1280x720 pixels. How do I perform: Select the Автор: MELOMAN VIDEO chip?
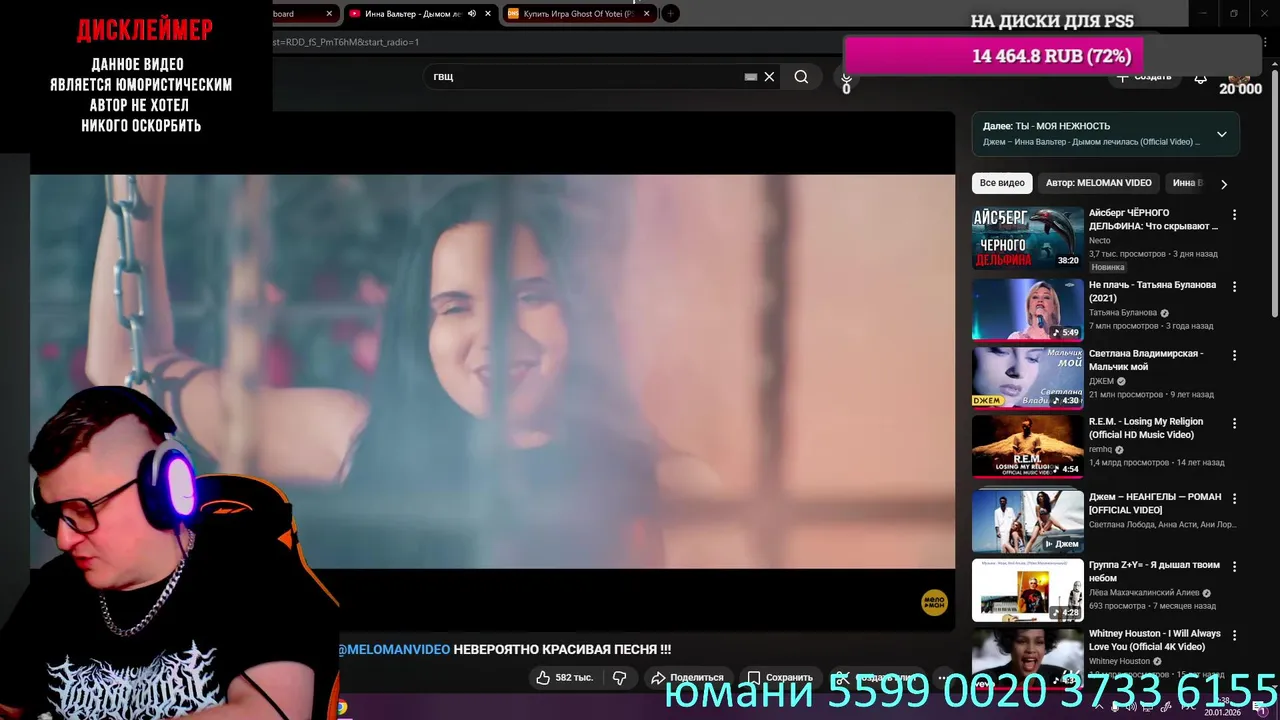click(1098, 183)
